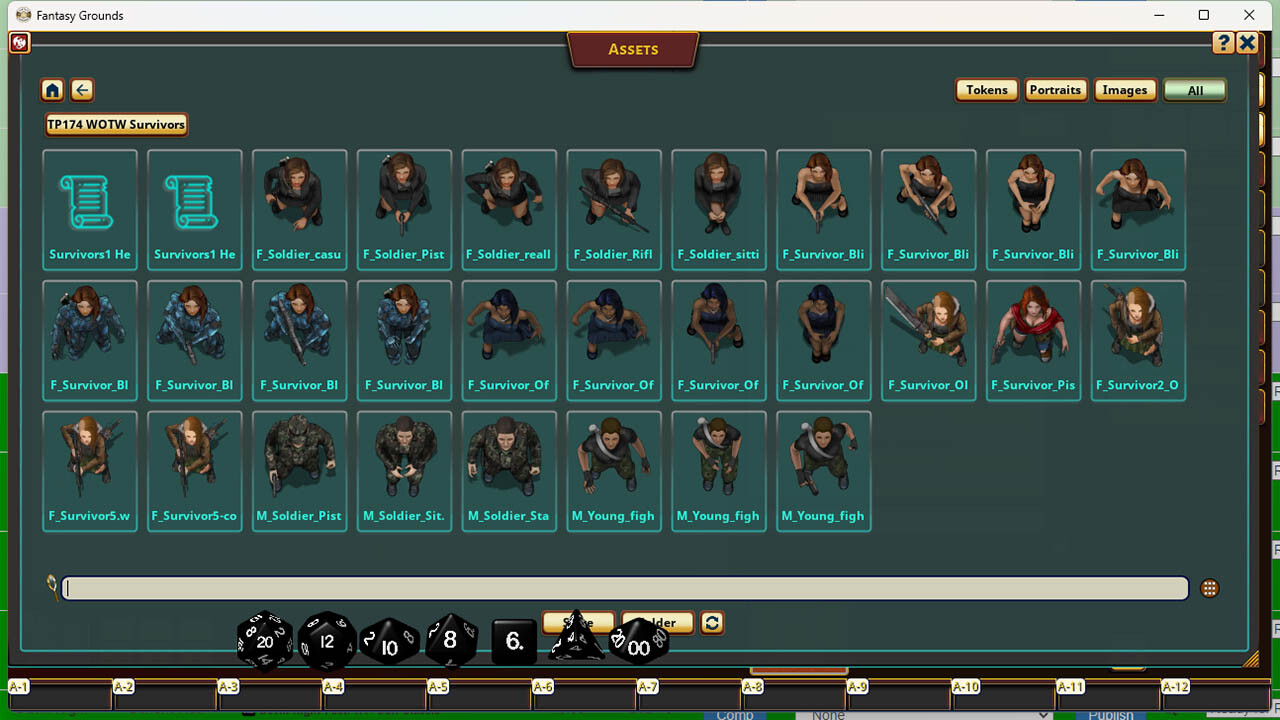Go to the assets home folder

click(52, 90)
